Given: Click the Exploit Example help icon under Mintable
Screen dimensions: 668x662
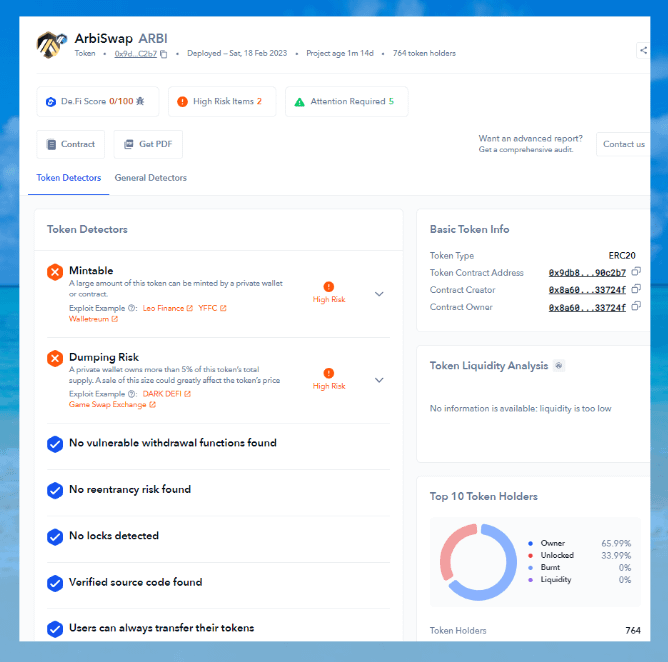Looking at the screenshot, I should click(133, 308).
